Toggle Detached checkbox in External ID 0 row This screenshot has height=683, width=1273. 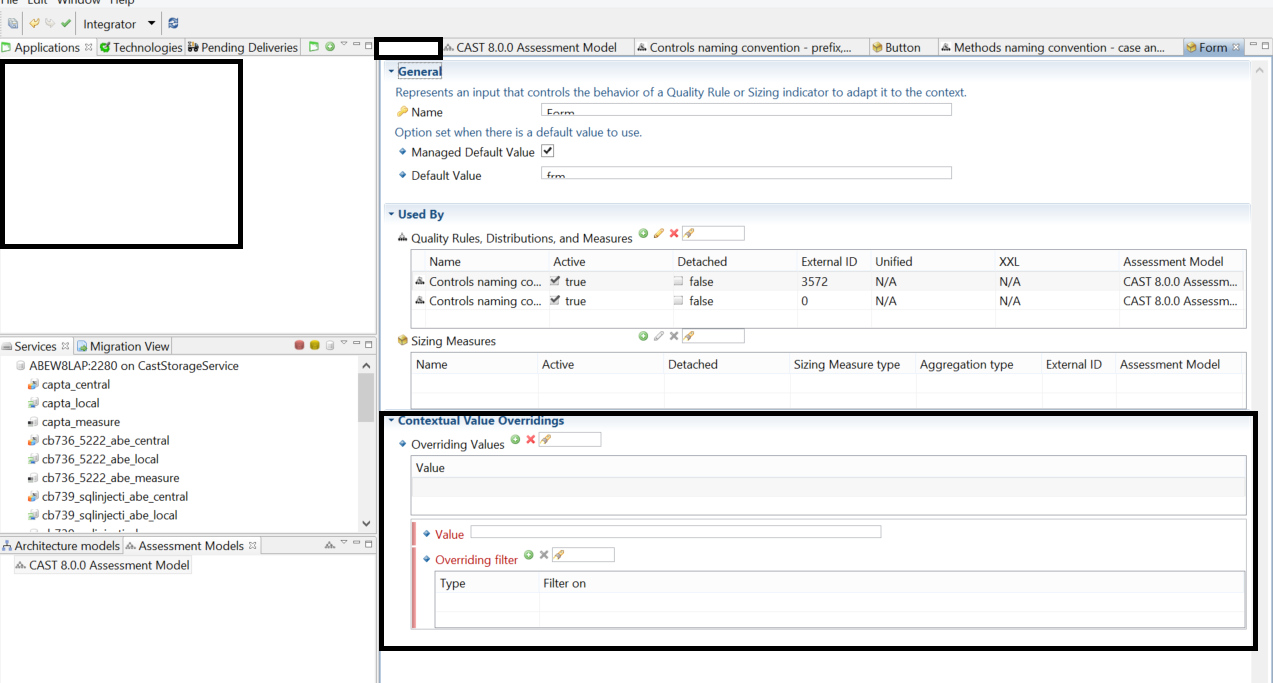[679, 300]
